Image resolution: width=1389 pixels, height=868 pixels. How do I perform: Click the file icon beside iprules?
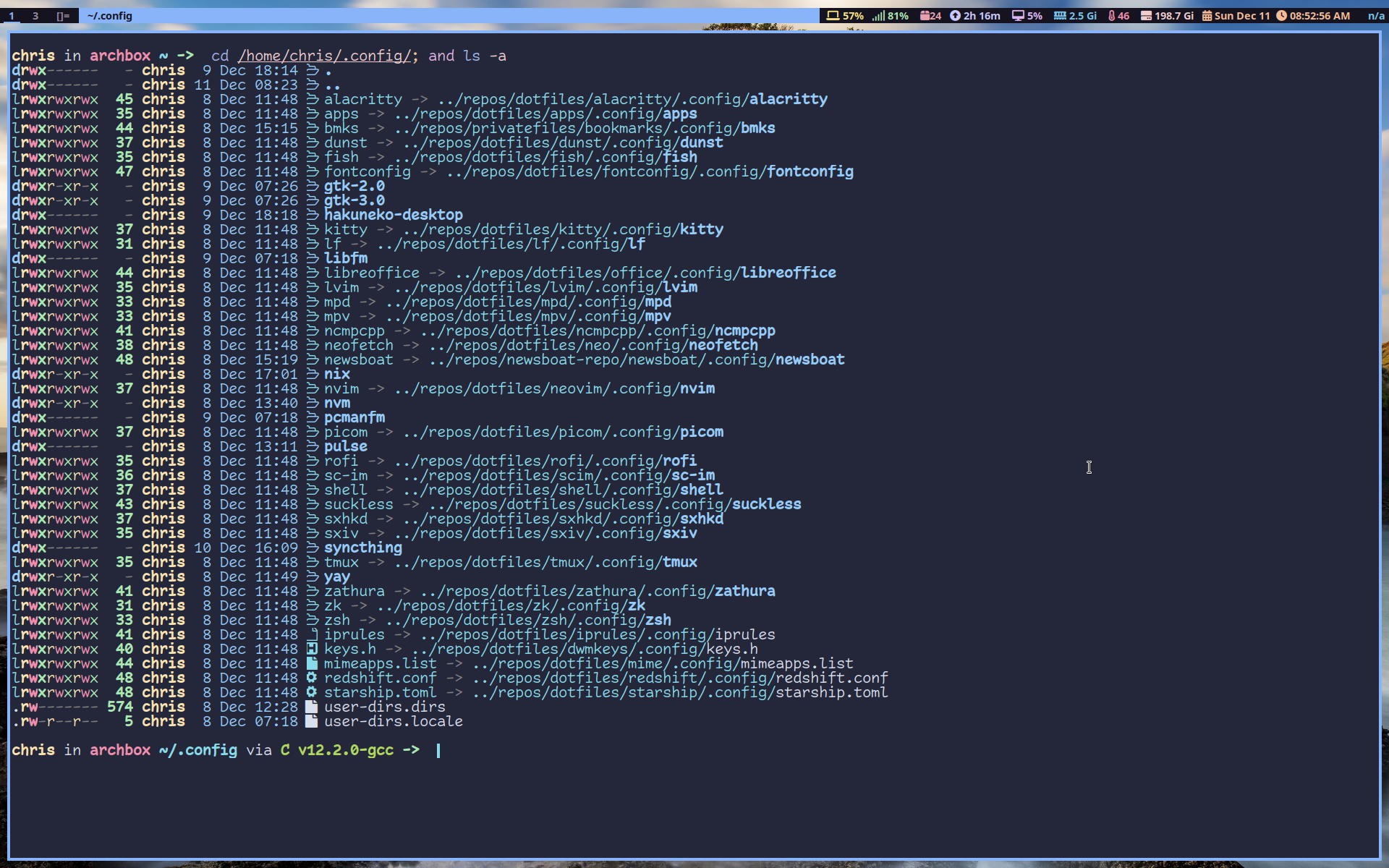(x=313, y=634)
